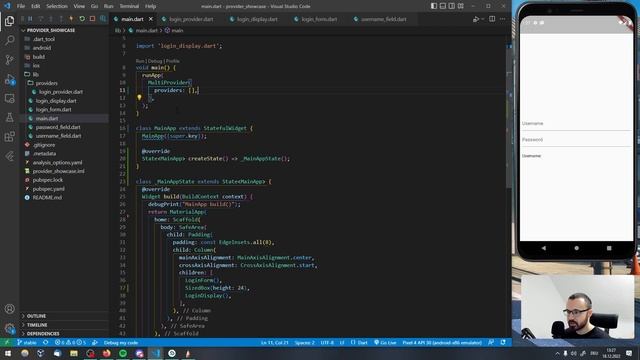Stop debugging with the red square
The width and height of the screenshot is (640, 360).
[93, 19]
